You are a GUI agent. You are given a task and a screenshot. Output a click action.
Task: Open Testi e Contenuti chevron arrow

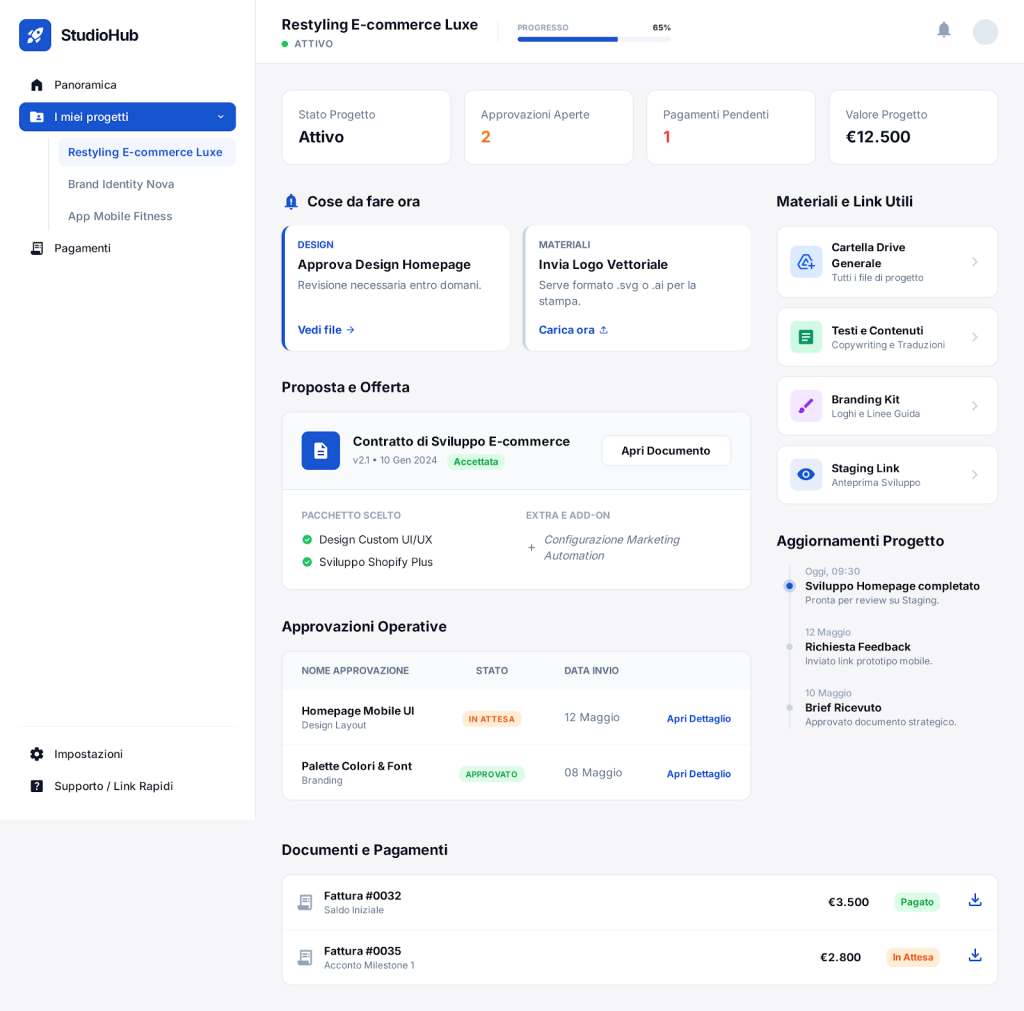[x=974, y=337]
